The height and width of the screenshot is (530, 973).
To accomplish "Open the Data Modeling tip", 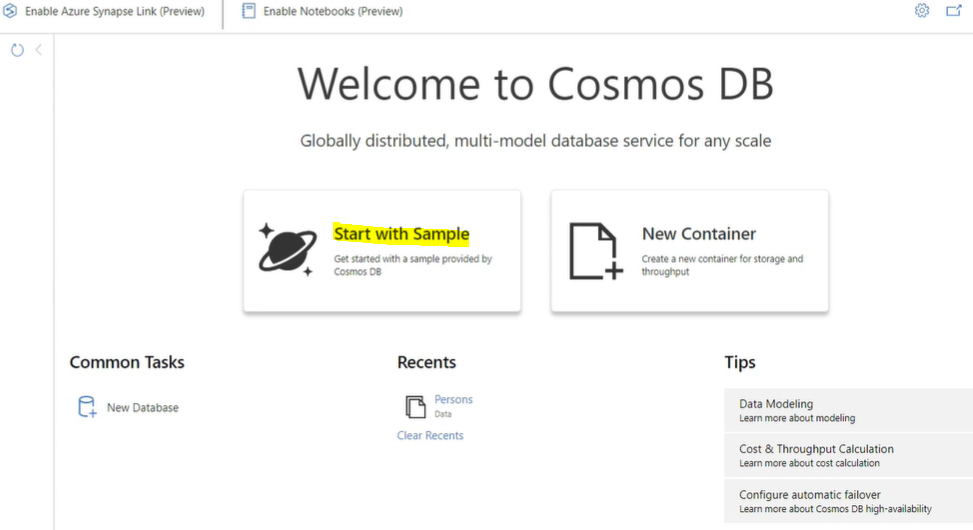I will [x=847, y=410].
